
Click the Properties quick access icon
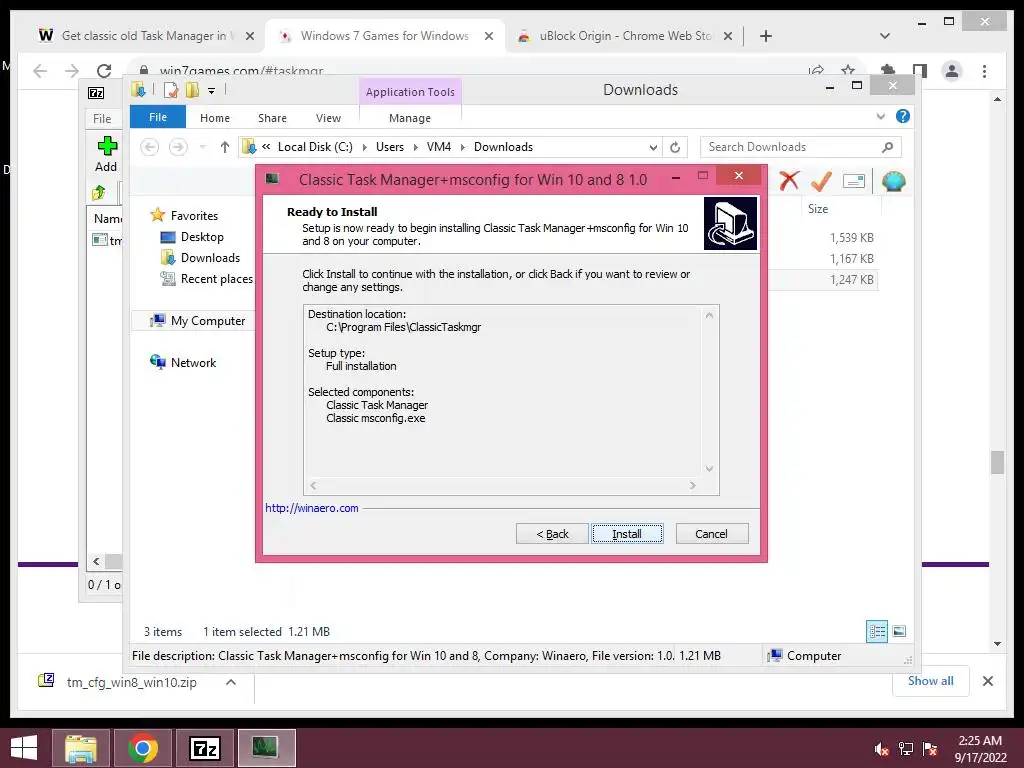(x=171, y=90)
